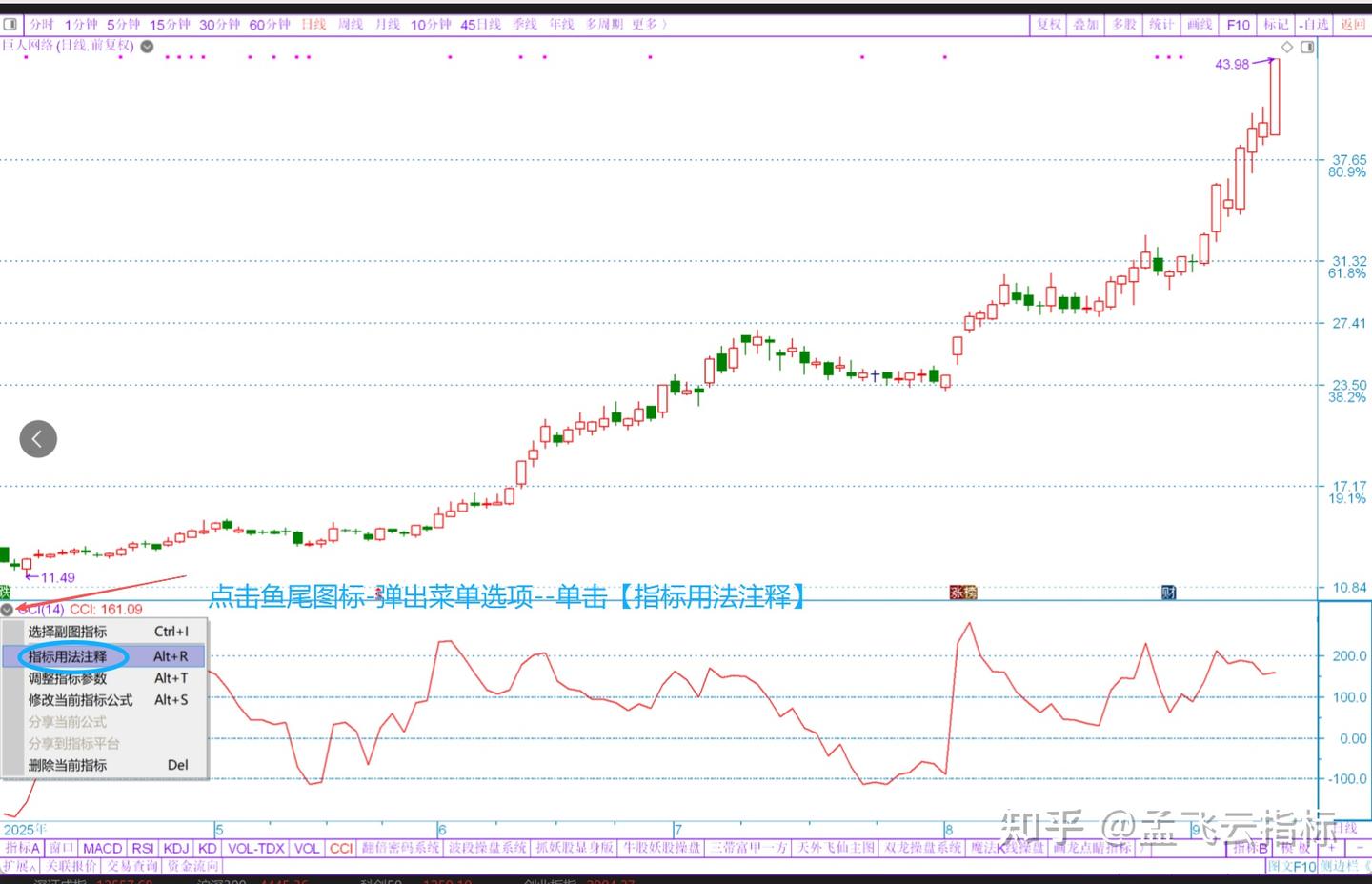
Task: Click the 返回 return button
Action: point(1353,25)
